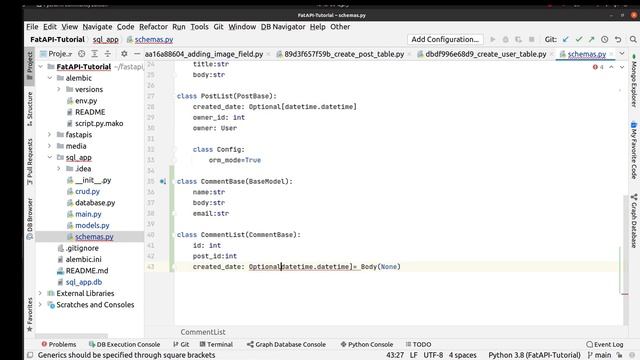This screenshot has height=360, width=640.
Task: Click the gutter override icon beside CommentBase
Action: coord(163,181)
